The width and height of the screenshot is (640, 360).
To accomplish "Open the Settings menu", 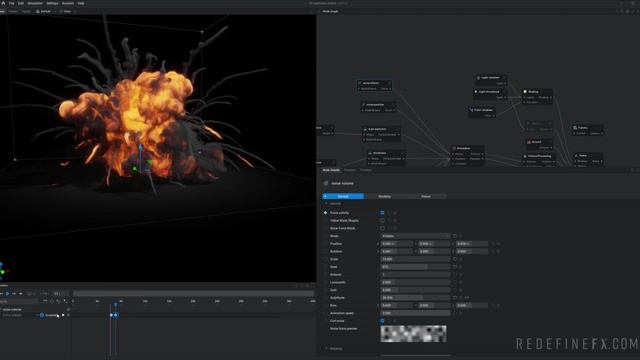I will [x=52, y=3].
